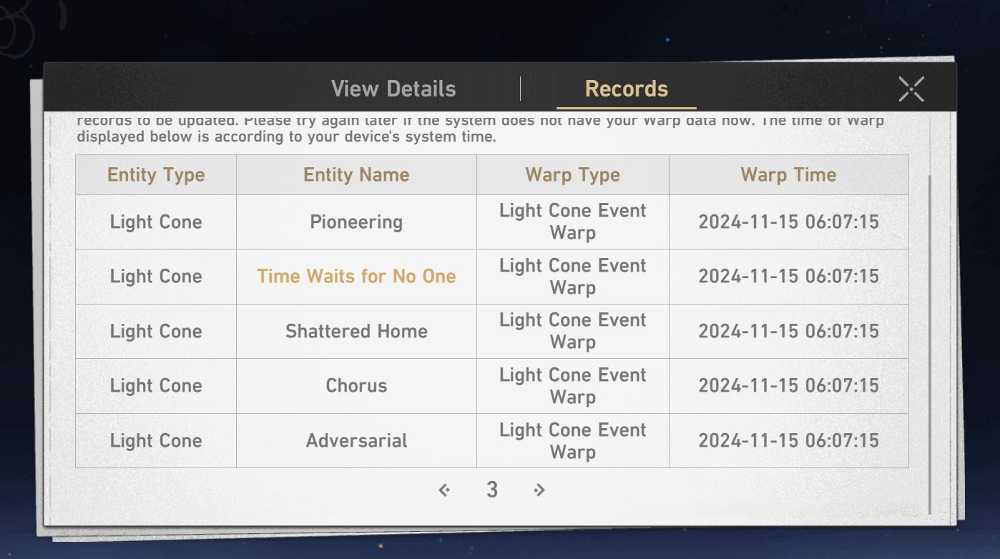Switch to the View Details tab
Screen dimensions: 1000x559
393,89
